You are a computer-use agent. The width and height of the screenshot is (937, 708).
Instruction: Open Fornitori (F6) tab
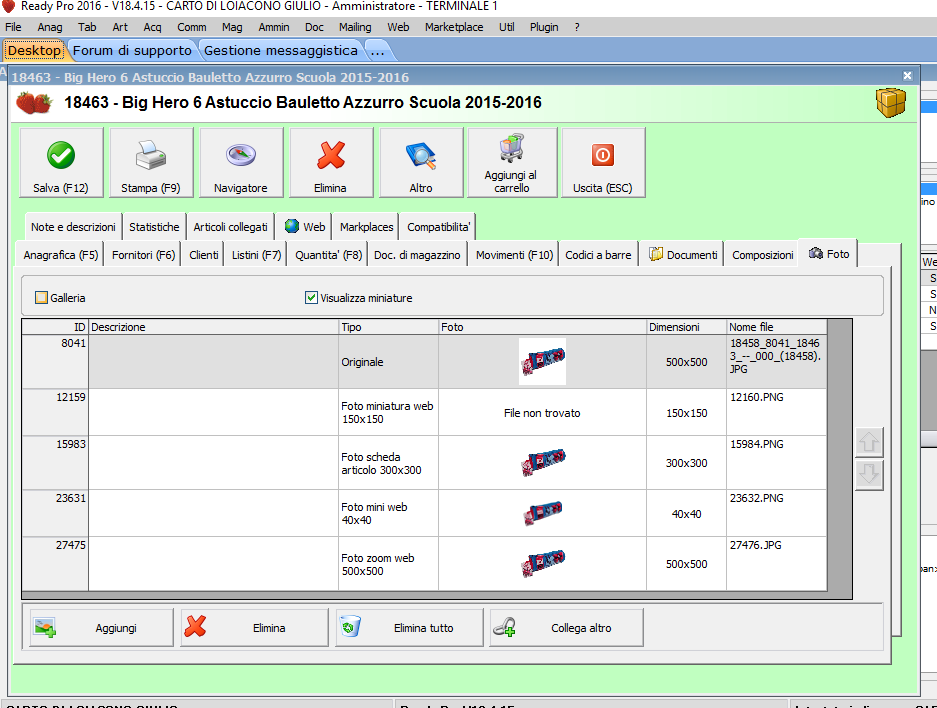coord(143,255)
